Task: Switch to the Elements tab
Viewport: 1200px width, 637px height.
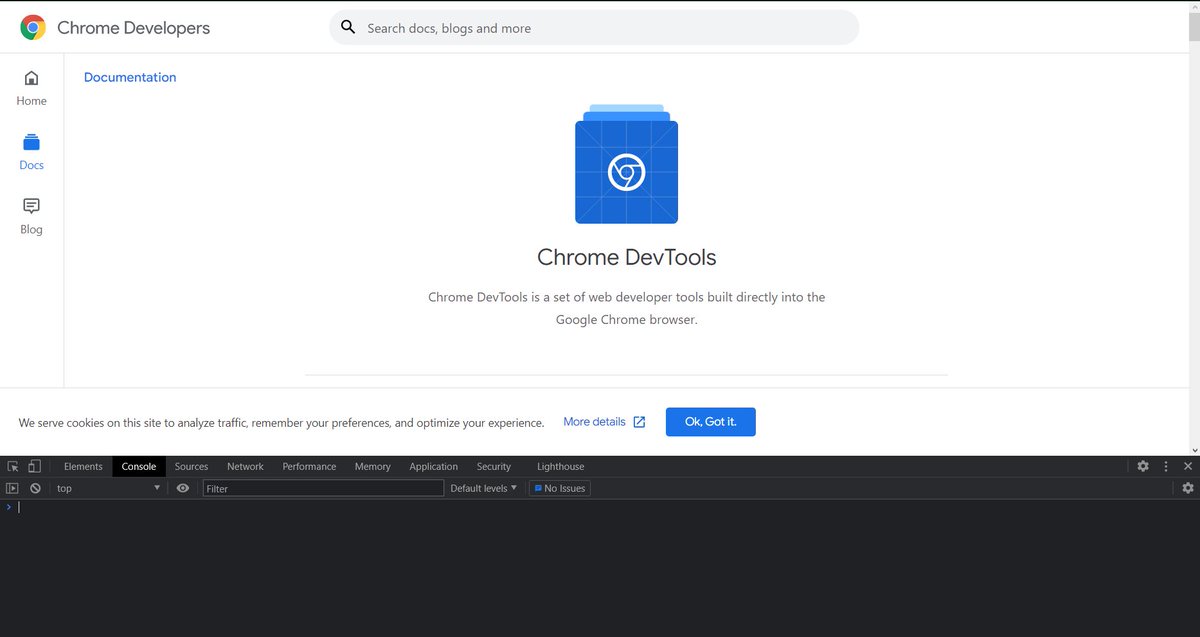Action: point(83,466)
